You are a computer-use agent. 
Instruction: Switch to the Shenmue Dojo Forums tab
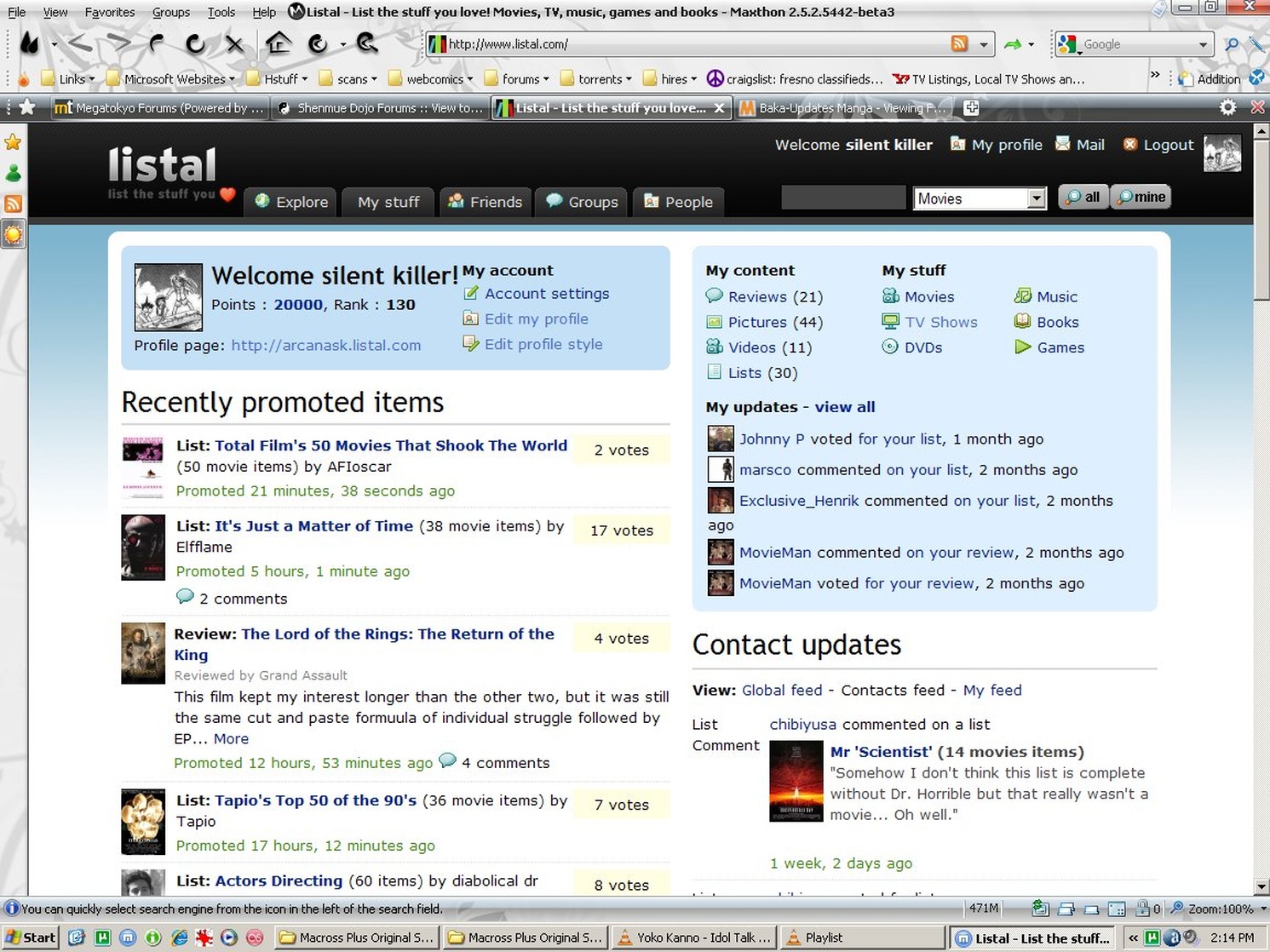click(380, 108)
